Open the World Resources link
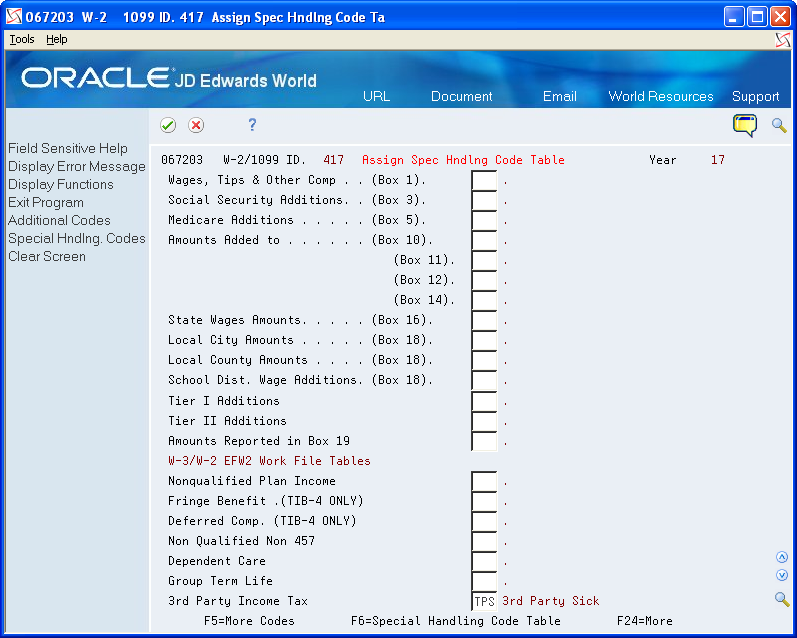Screen dimensions: 797x638 [661, 96]
